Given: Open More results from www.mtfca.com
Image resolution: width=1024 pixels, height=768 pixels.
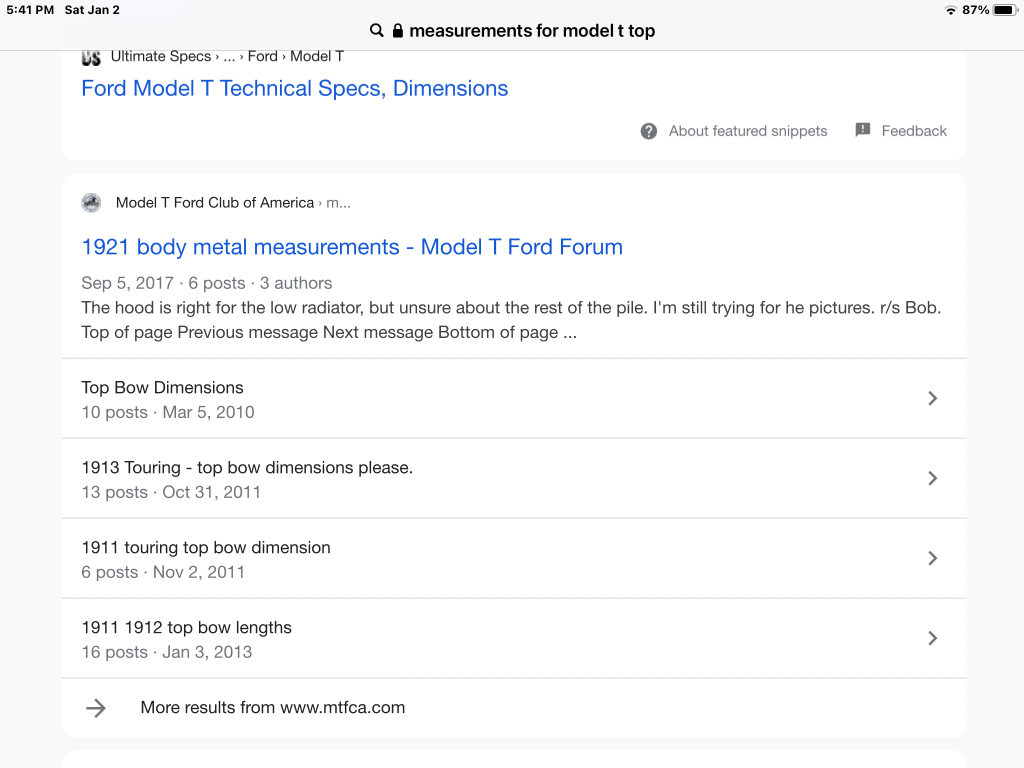Looking at the screenshot, I should [272, 708].
